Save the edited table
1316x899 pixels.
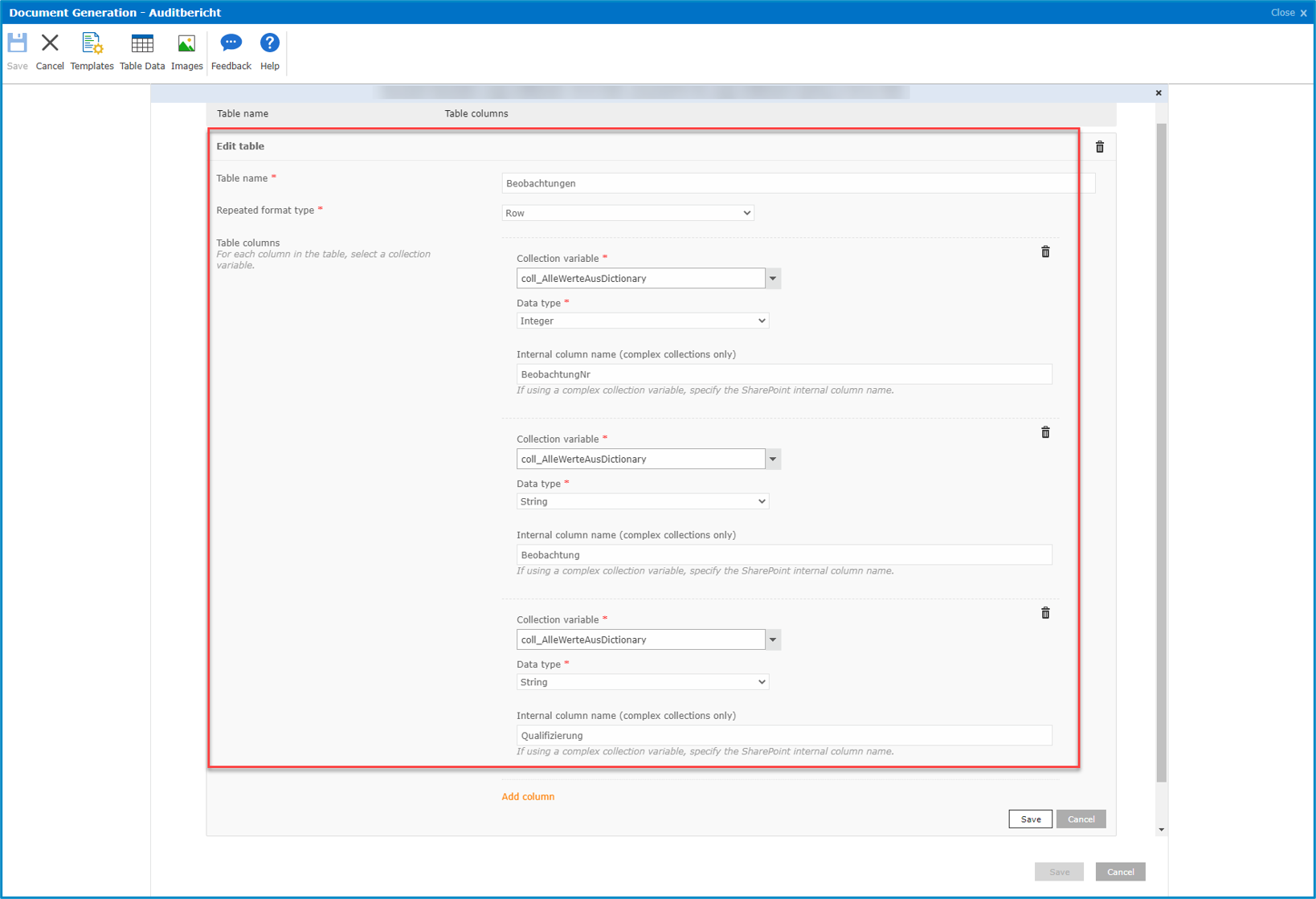(1030, 819)
